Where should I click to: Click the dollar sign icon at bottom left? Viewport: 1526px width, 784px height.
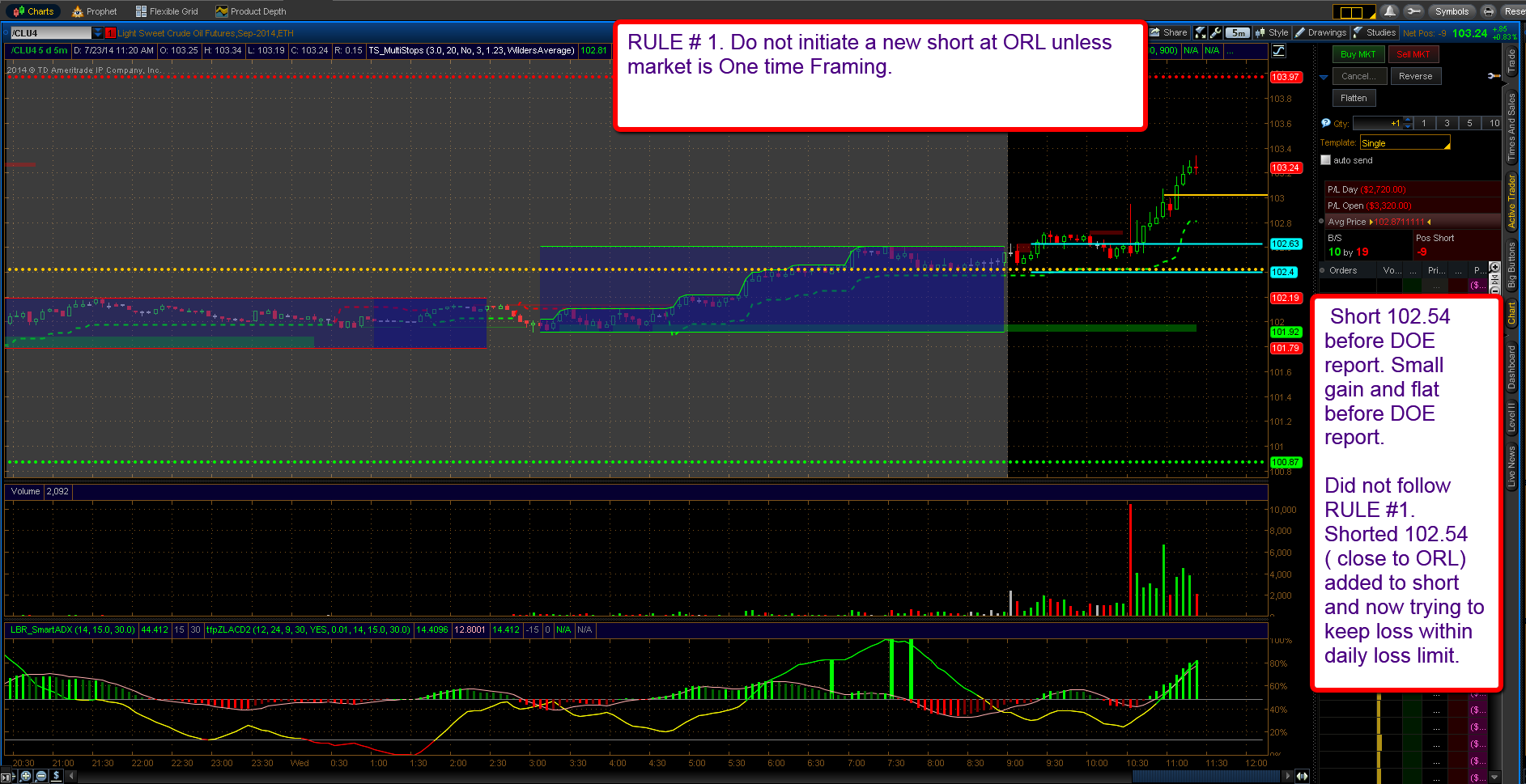(x=56, y=776)
